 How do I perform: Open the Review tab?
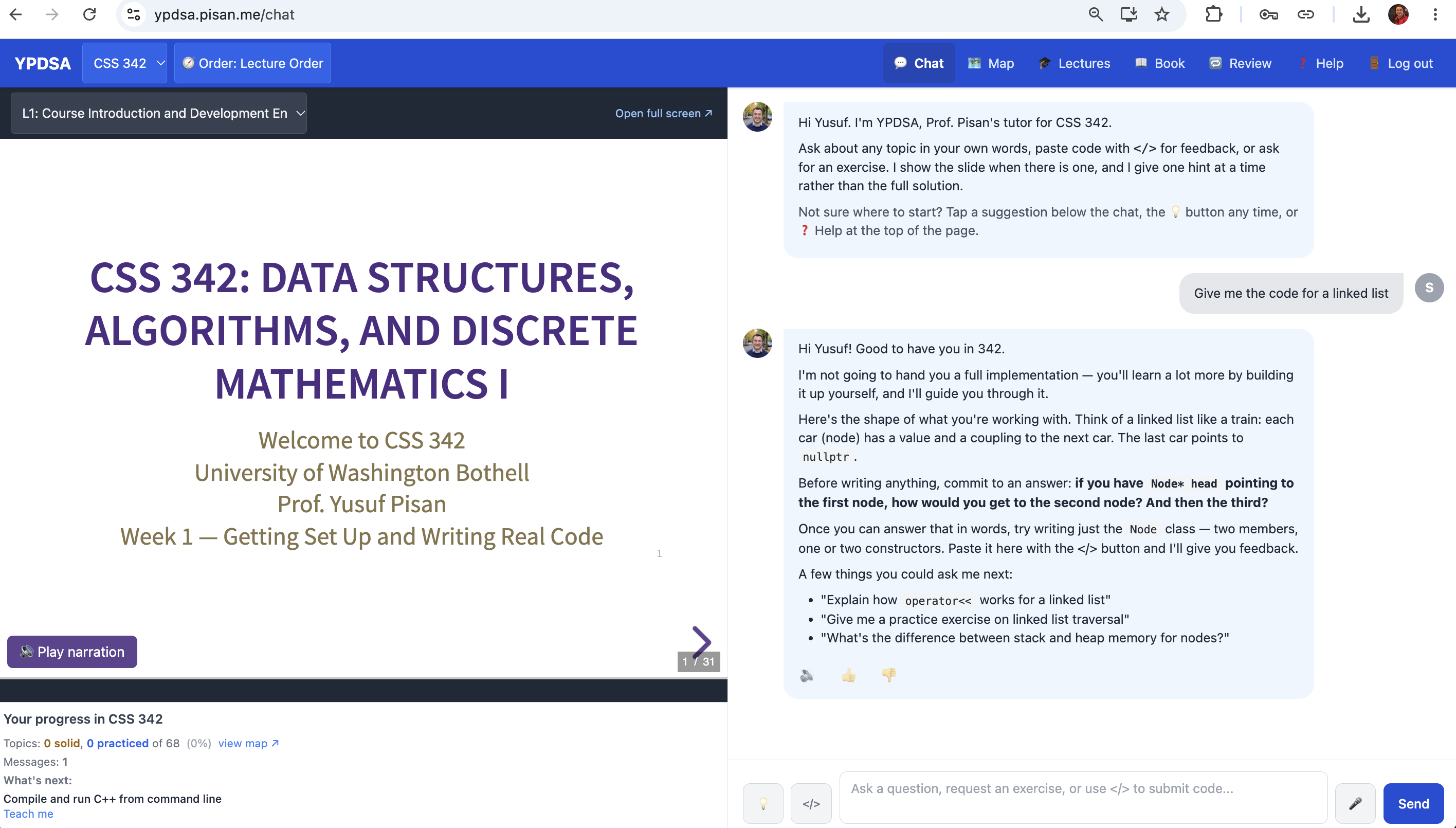tap(1240, 63)
